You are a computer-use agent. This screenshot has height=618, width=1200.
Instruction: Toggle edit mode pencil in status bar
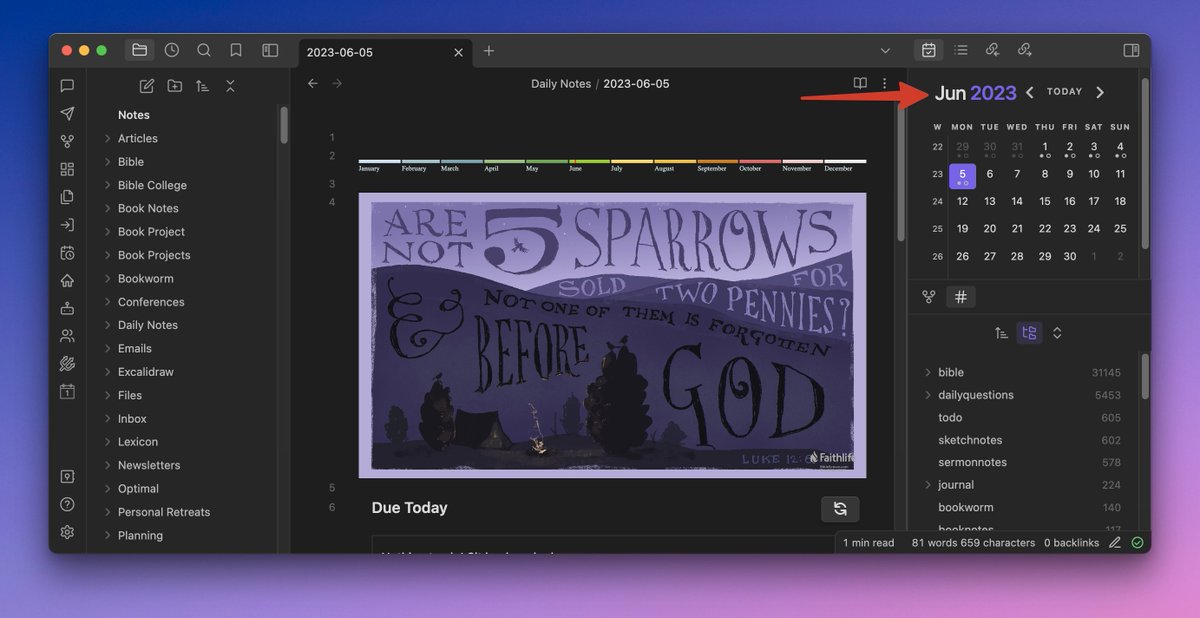[x=1115, y=543]
